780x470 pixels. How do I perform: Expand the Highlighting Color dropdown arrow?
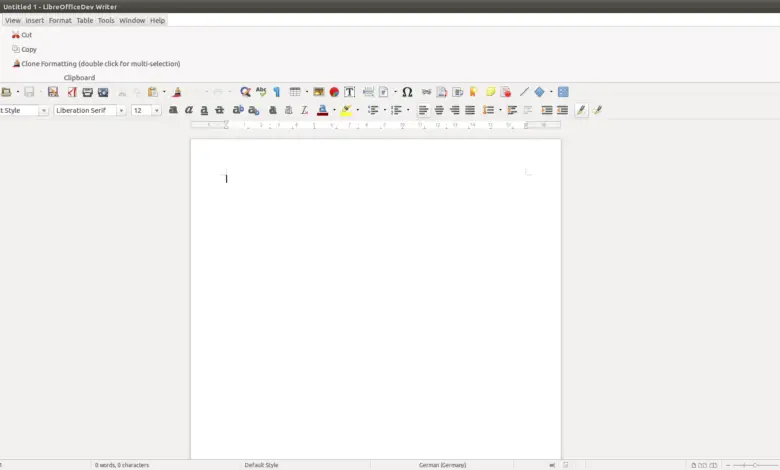coord(358,110)
